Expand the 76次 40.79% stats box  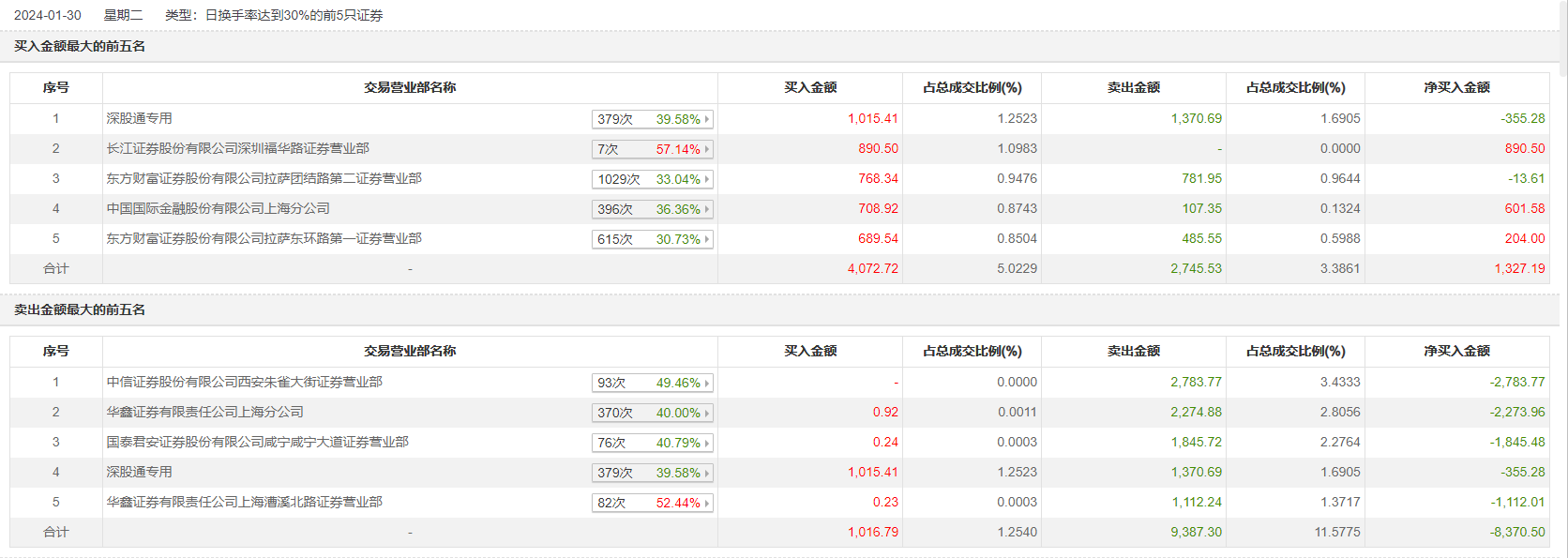coord(653,443)
